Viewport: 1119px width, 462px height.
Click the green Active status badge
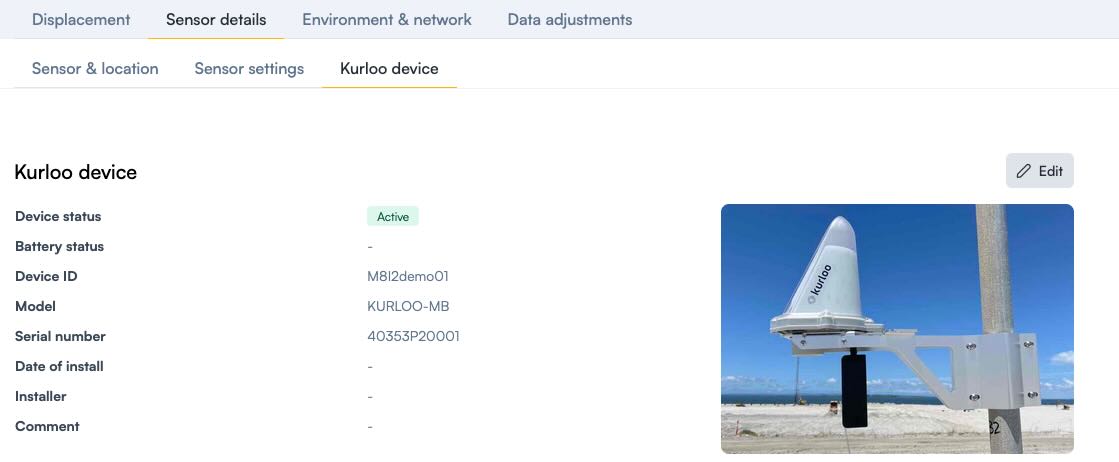[392, 216]
